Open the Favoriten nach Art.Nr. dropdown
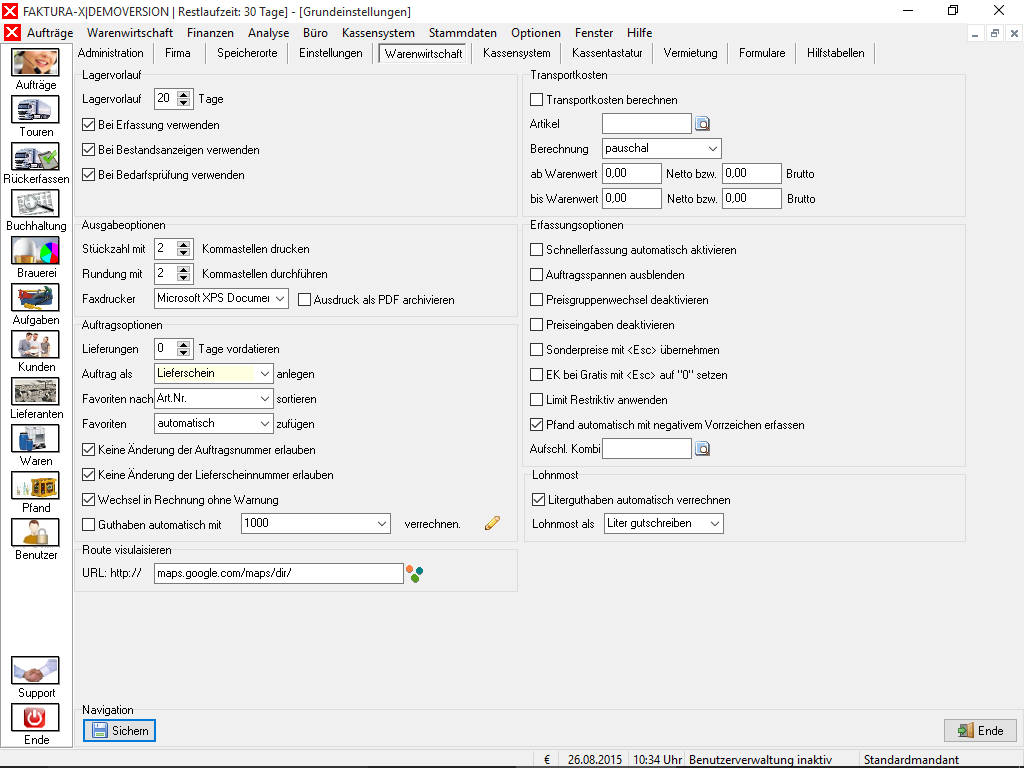This screenshot has height=768, width=1024. click(214, 398)
